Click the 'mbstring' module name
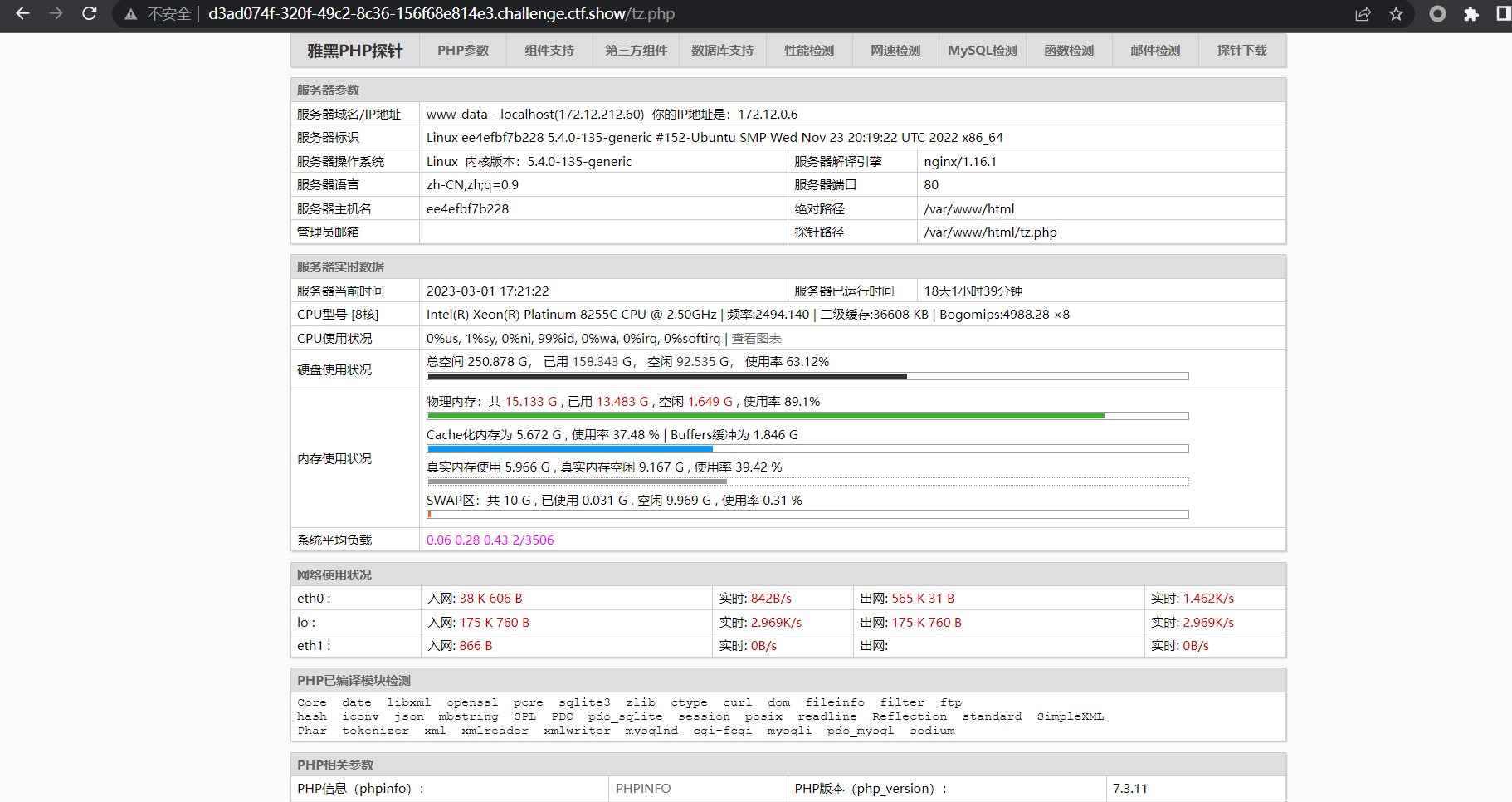The height and width of the screenshot is (802, 1512). point(468,716)
